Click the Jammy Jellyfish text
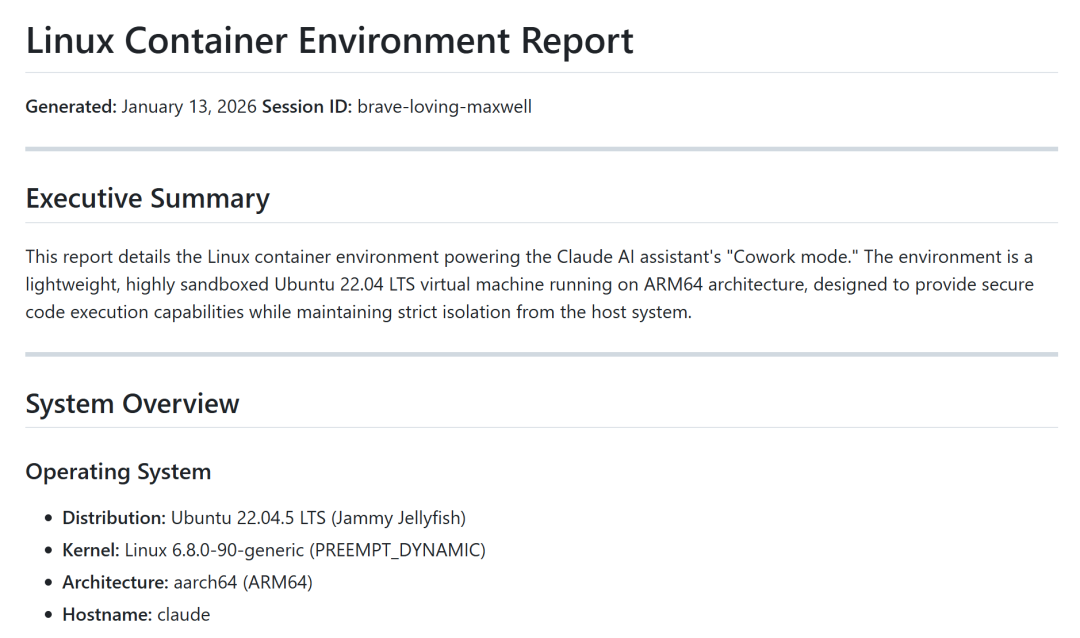Viewport: 1080px width, 638px height. coord(398,518)
